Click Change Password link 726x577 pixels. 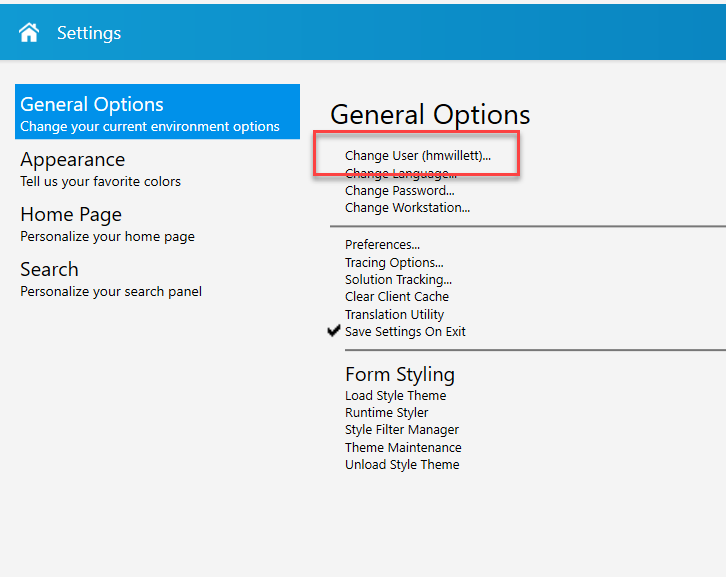pyautogui.click(x=399, y=190)
